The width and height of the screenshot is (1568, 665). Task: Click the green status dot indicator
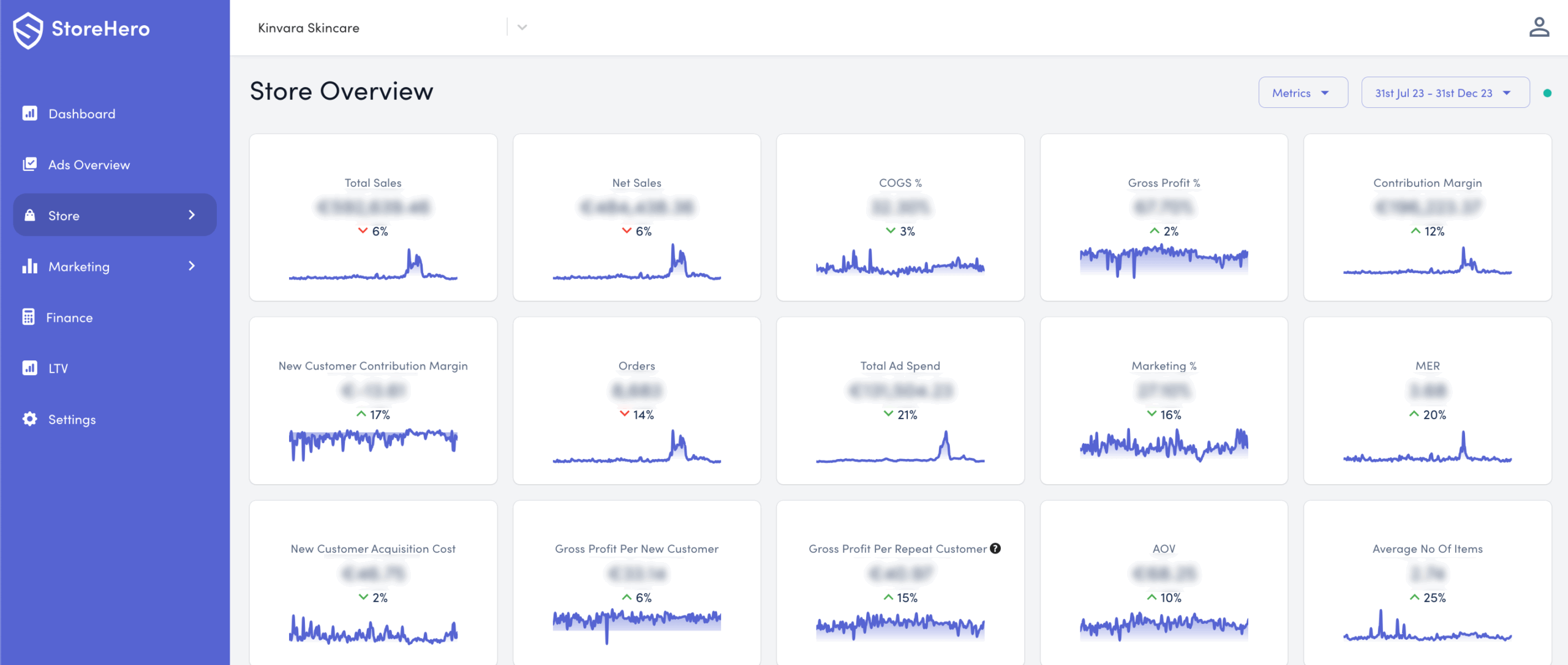pyautogui.click(x=1547, y=93)
